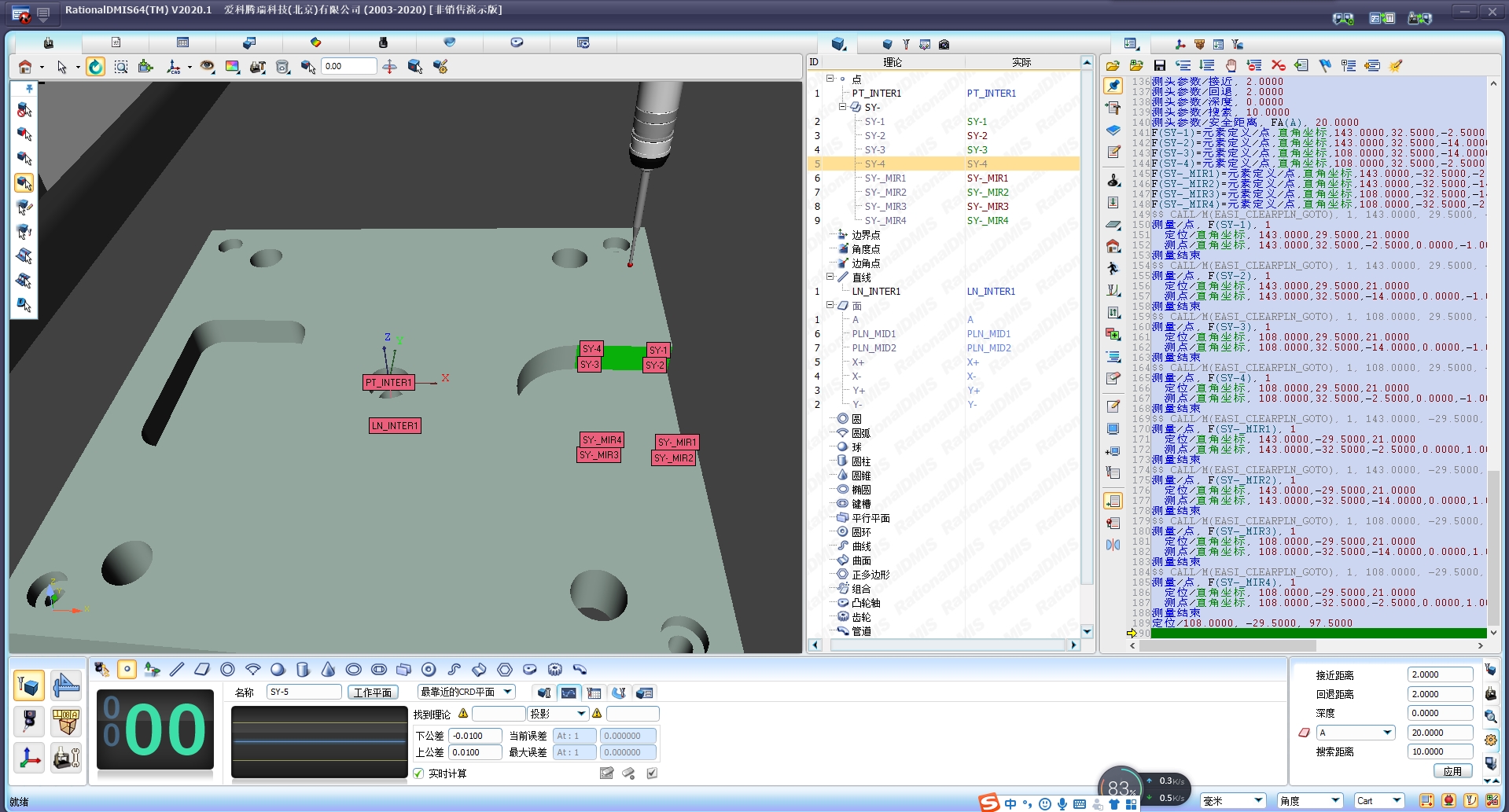The width and height of the screenshot is (1509, 812).
Task: Open the black probe tab
Action: point(383,42)
